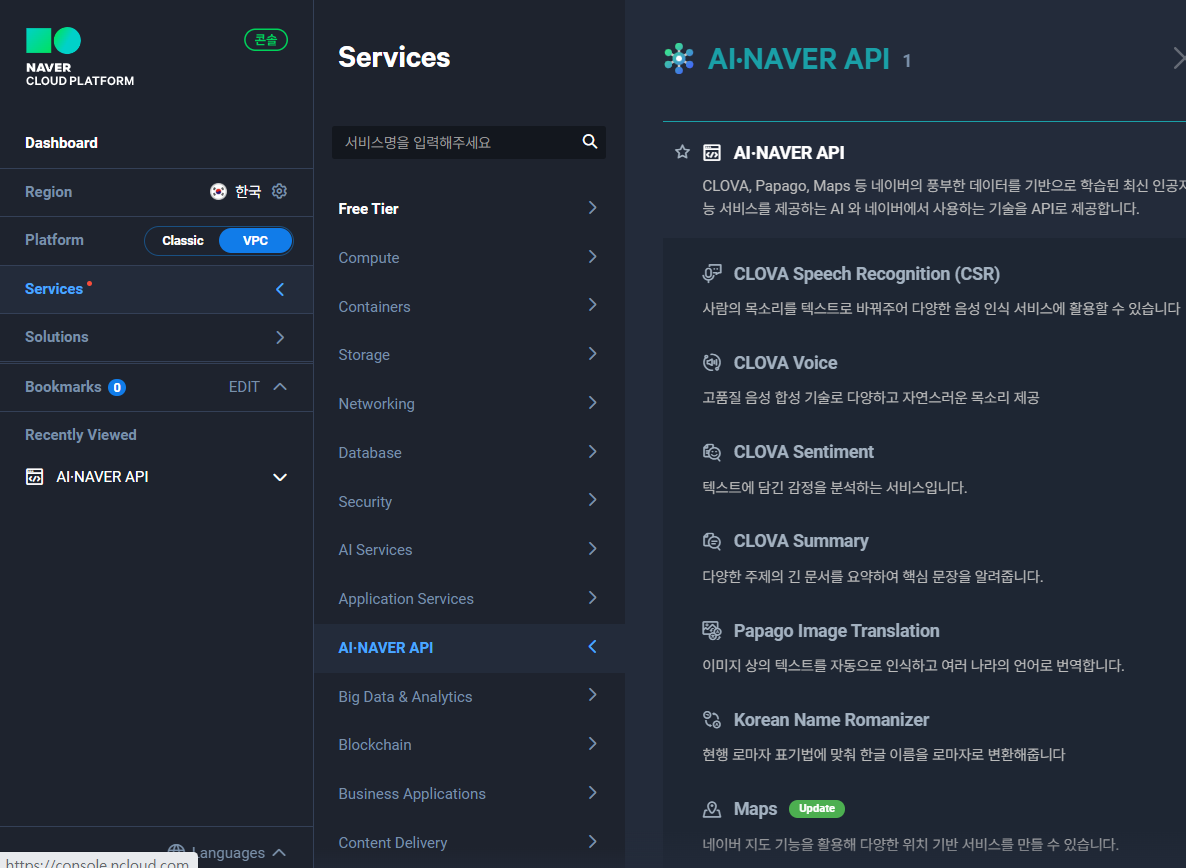Image resolution: width=1186 pixels, height=868 pixels.
Task: Select the Containers category
Action: coord(469,306)
